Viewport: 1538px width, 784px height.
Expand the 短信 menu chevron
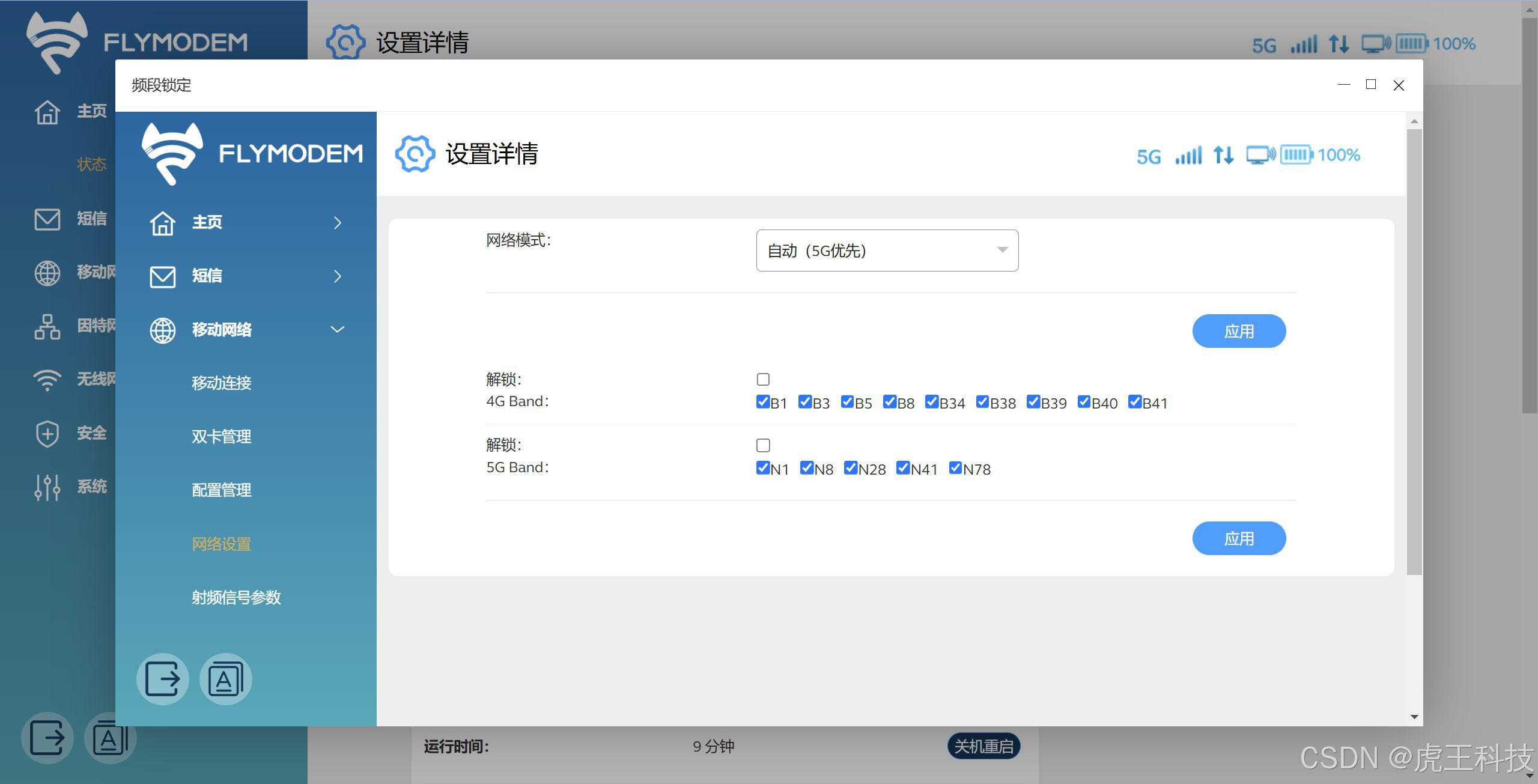coord(337,276)
